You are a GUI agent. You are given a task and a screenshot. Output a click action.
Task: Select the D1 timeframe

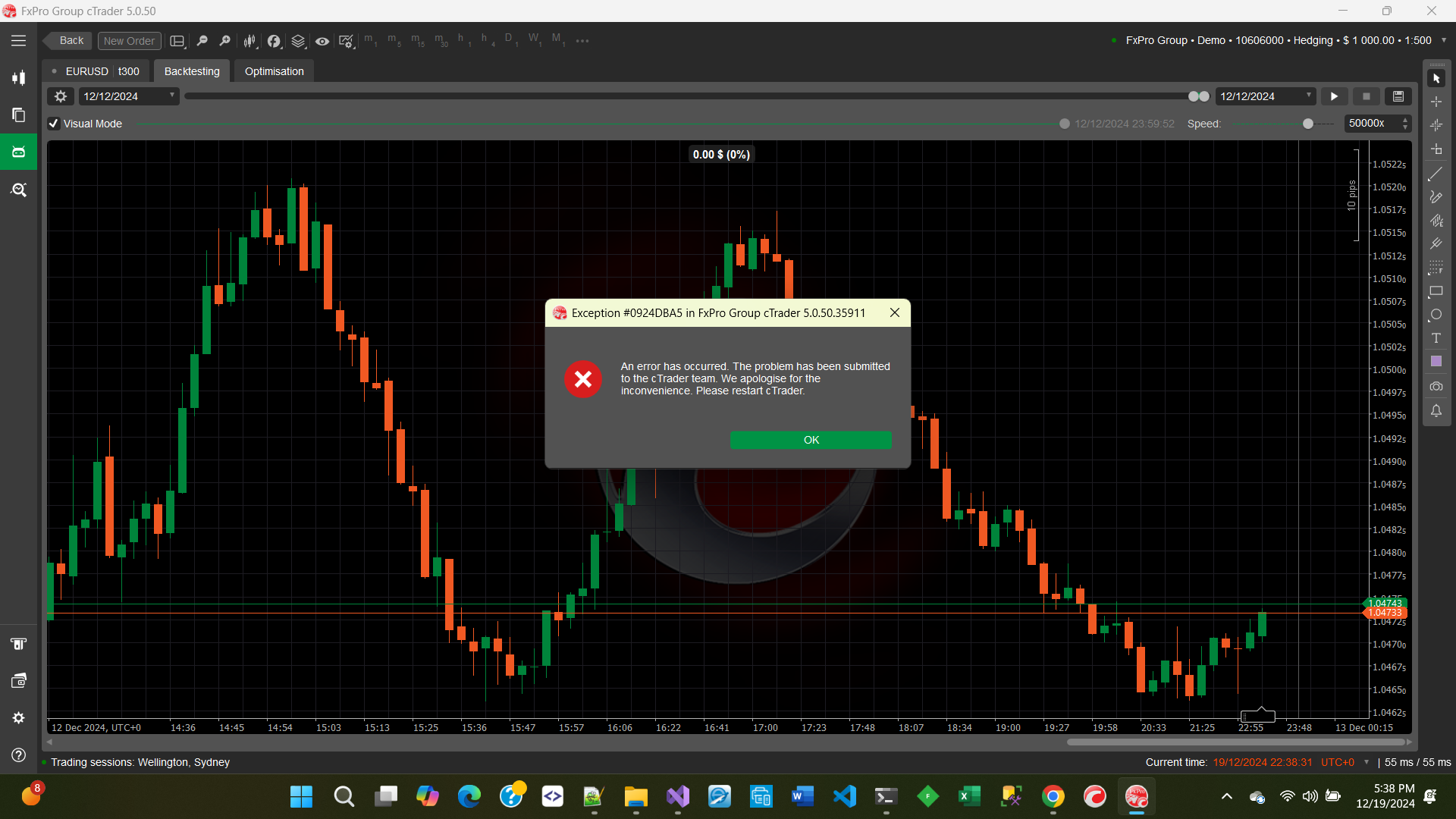510,40
